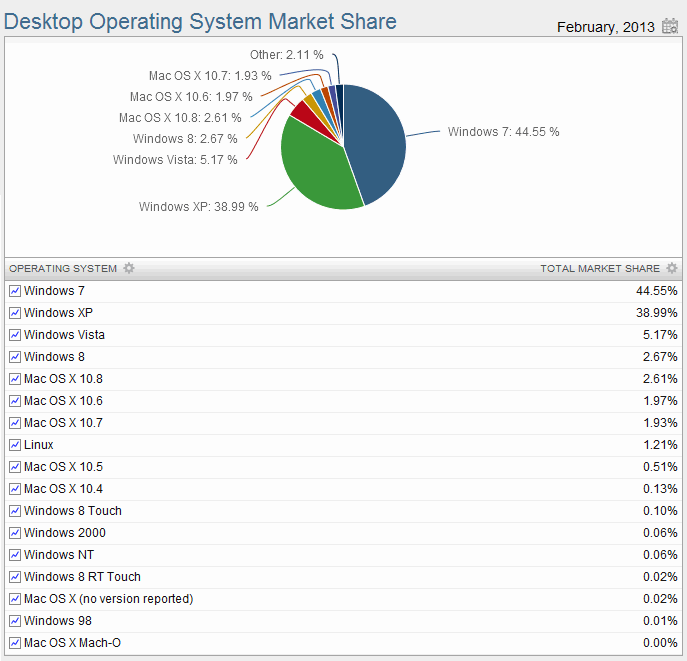Open trend chart icon for Mac OS X no version
Viewport: 687px width, 661px height.
(x=15, y=599)
